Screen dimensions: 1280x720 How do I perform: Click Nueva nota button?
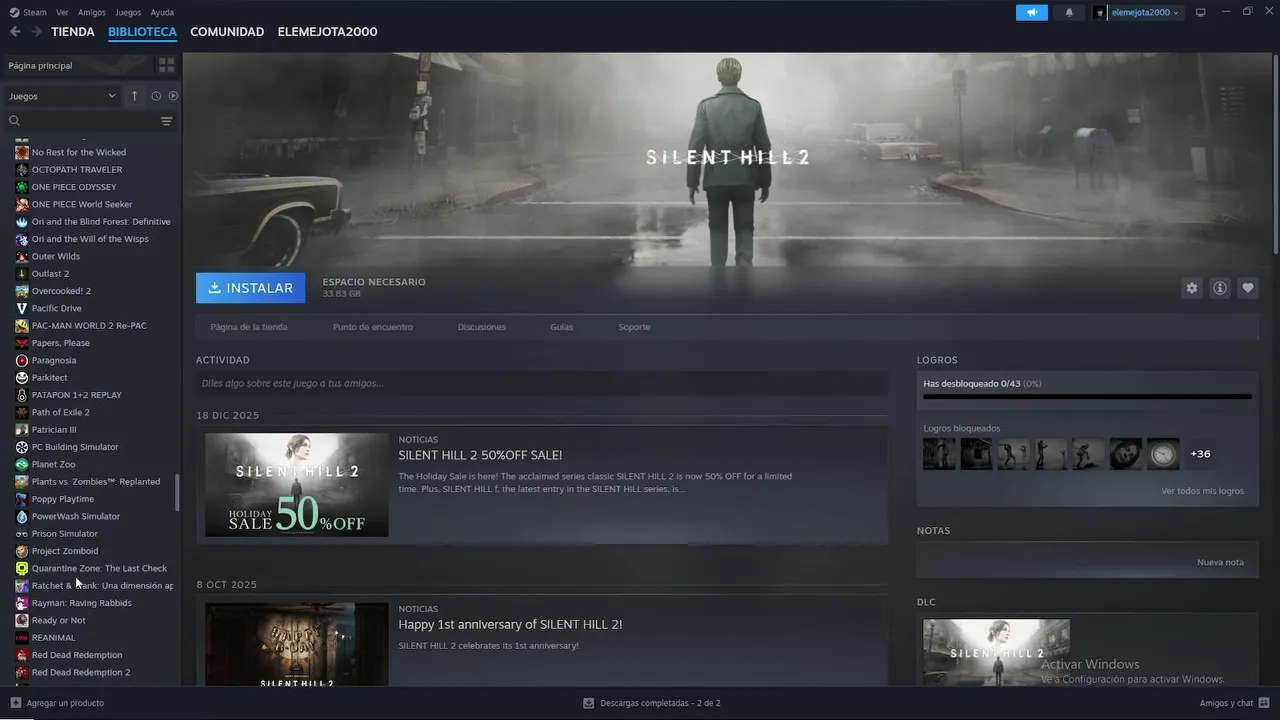tap(1221, 562)
